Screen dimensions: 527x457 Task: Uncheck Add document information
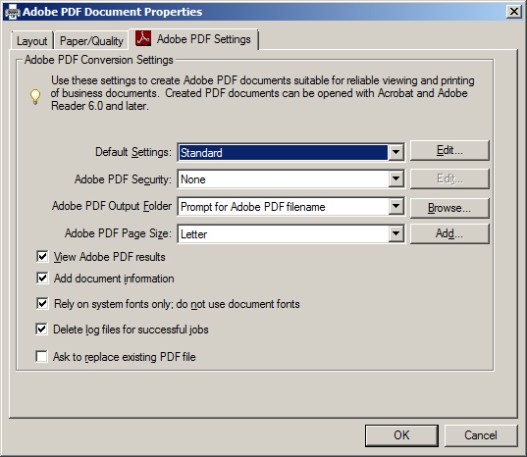pyautogui.click(x=42, y=278)
